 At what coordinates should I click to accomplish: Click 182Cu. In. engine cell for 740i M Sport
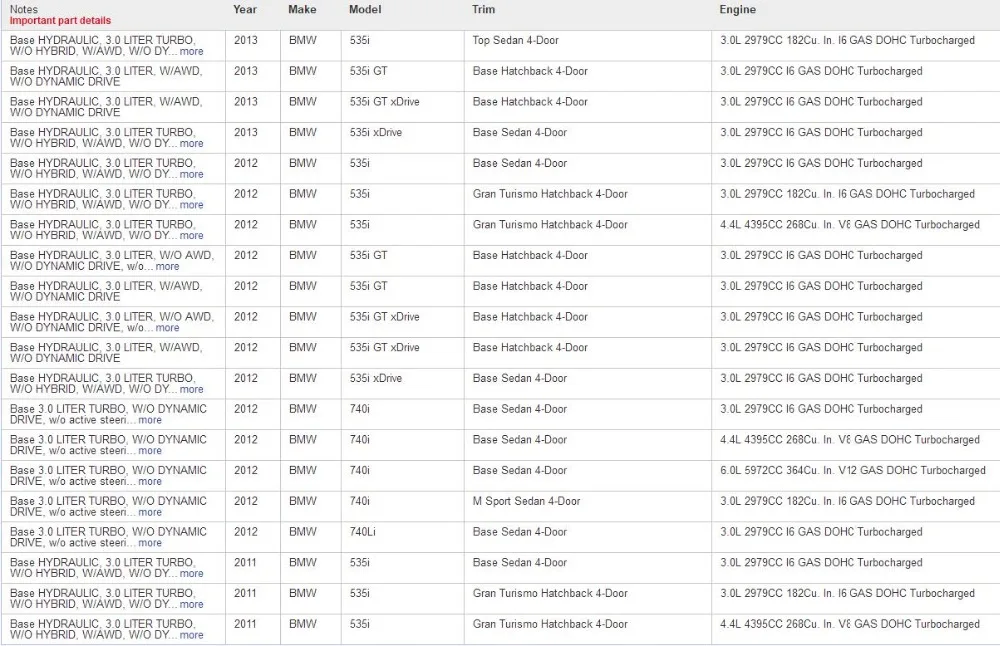pos(856,506)
